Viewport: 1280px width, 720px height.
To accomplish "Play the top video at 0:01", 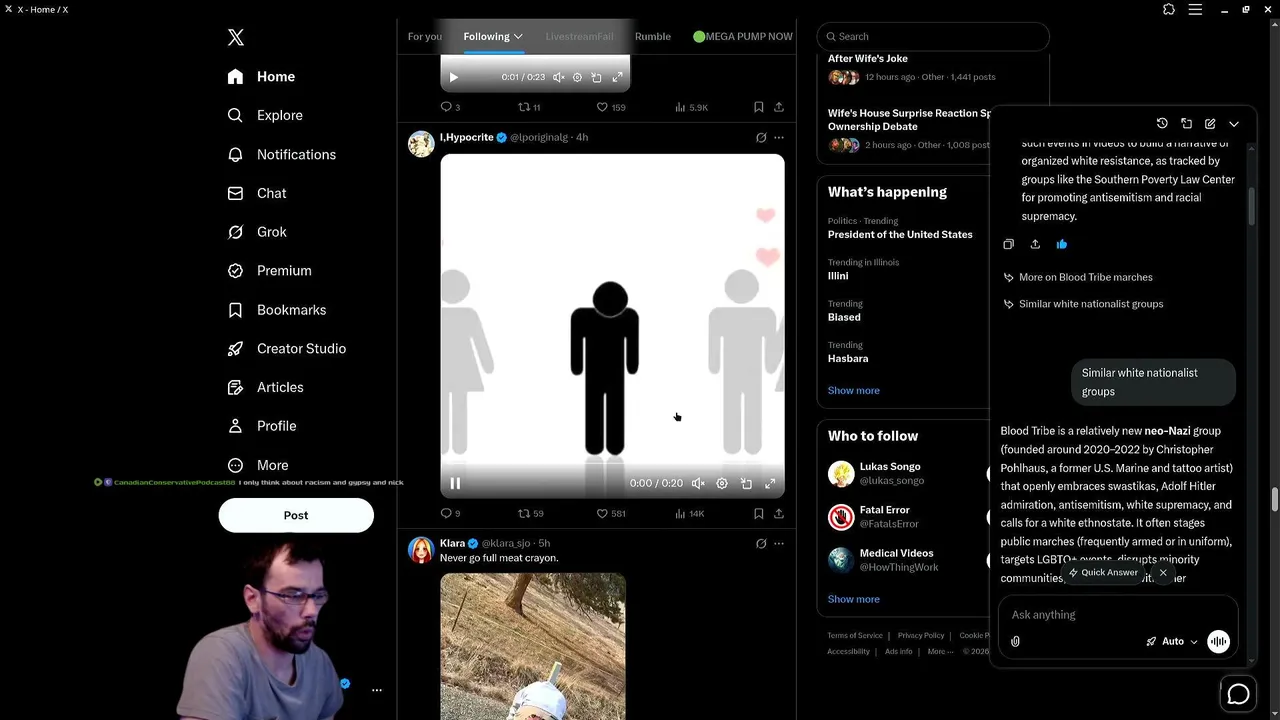I will [453, 77].
